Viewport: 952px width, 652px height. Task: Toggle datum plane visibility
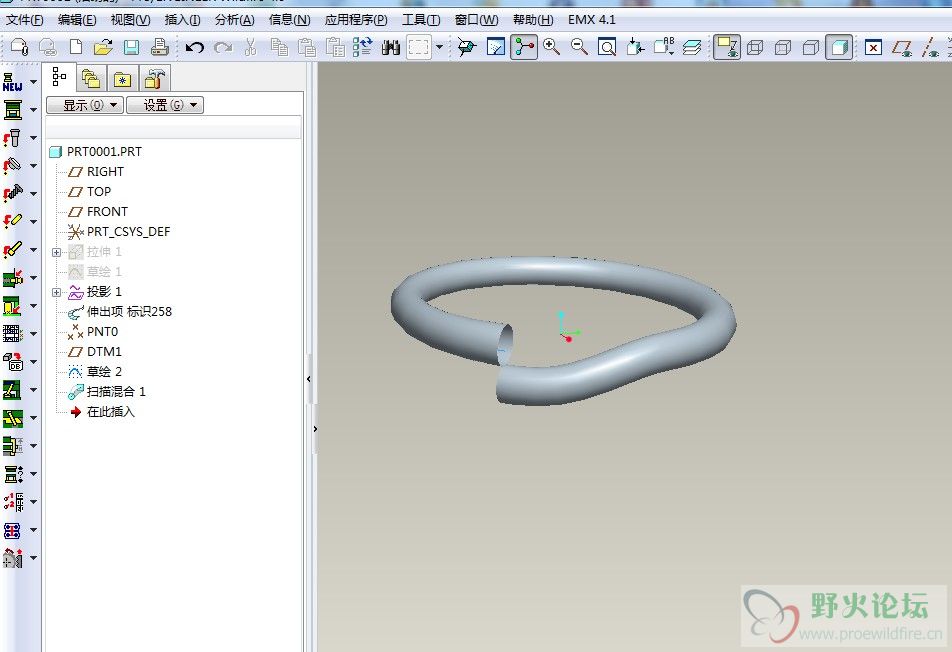click(x=902, y=47)
